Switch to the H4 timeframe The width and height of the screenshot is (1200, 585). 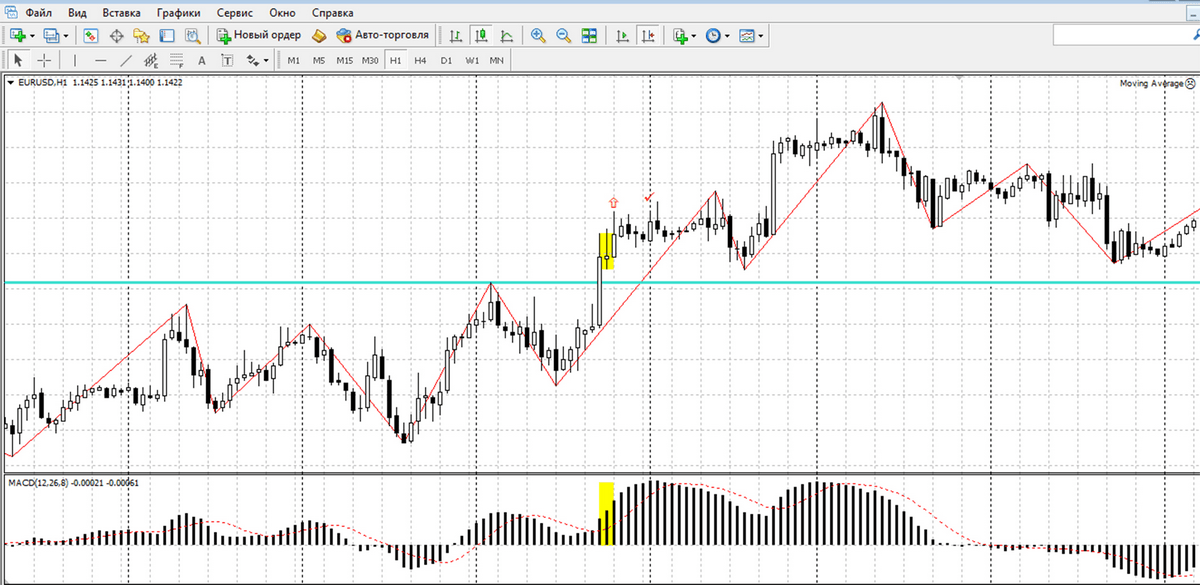click(420, 61)
